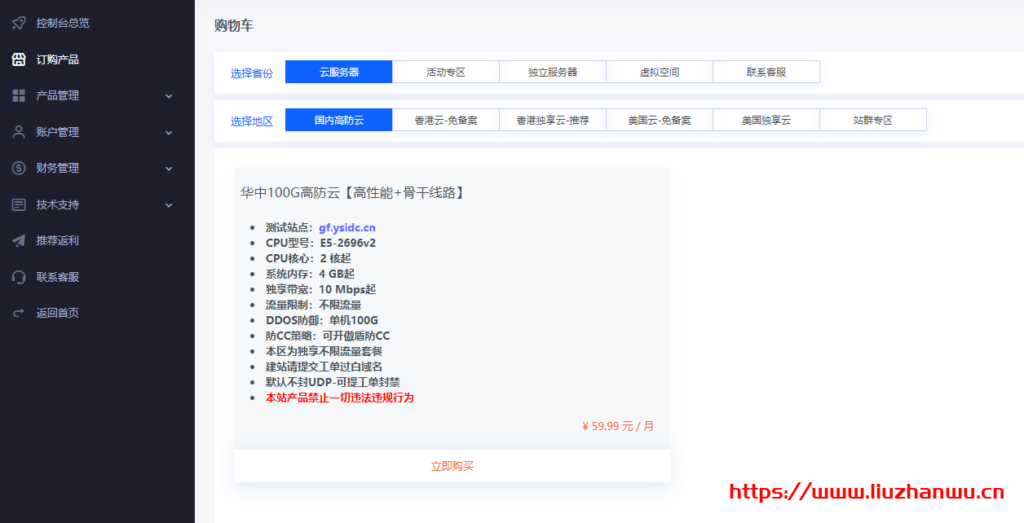This screenshot has height=523, width=1024.
Task: Choose the 香港云-免备案 region tab
Action: click(x=446, y=120)
